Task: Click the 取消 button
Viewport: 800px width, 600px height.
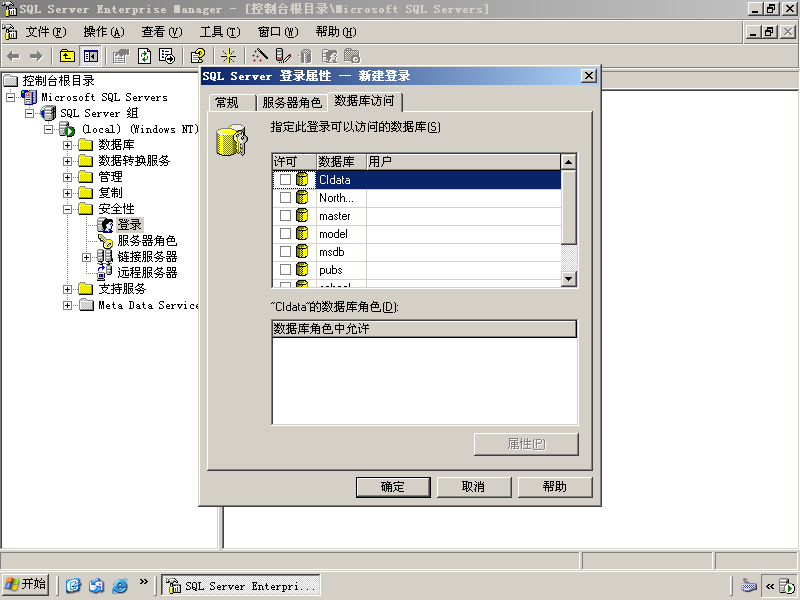Action: (x=473, y=487)
